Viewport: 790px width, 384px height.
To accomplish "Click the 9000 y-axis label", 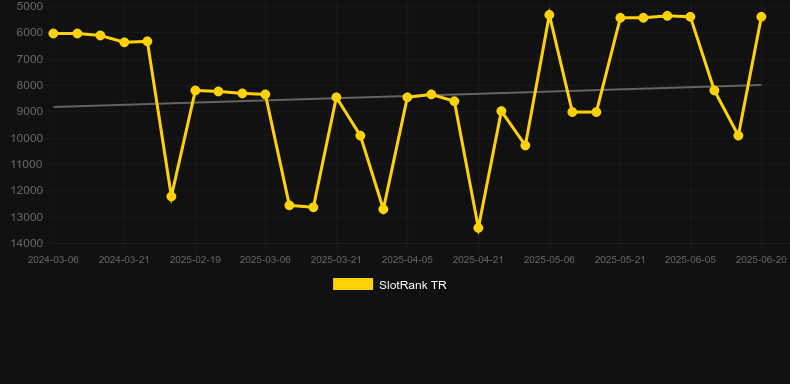I will tap(30, 111).
